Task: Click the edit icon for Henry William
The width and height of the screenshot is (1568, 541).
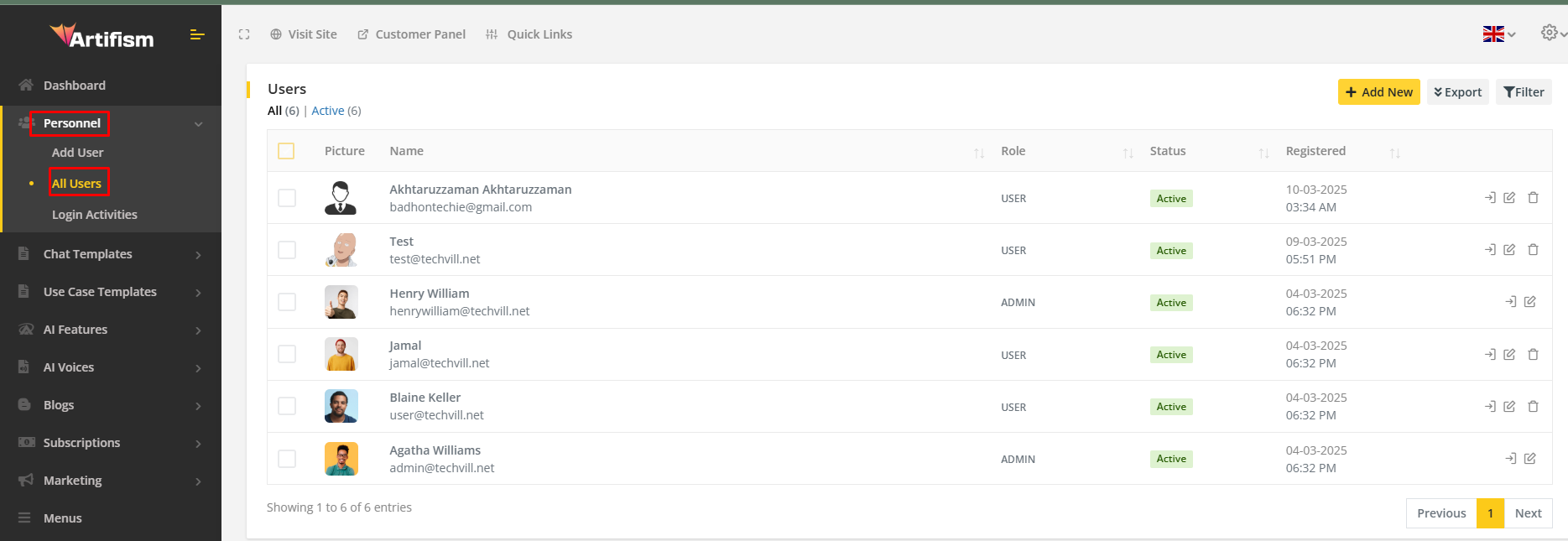Action: (1529, 302)
